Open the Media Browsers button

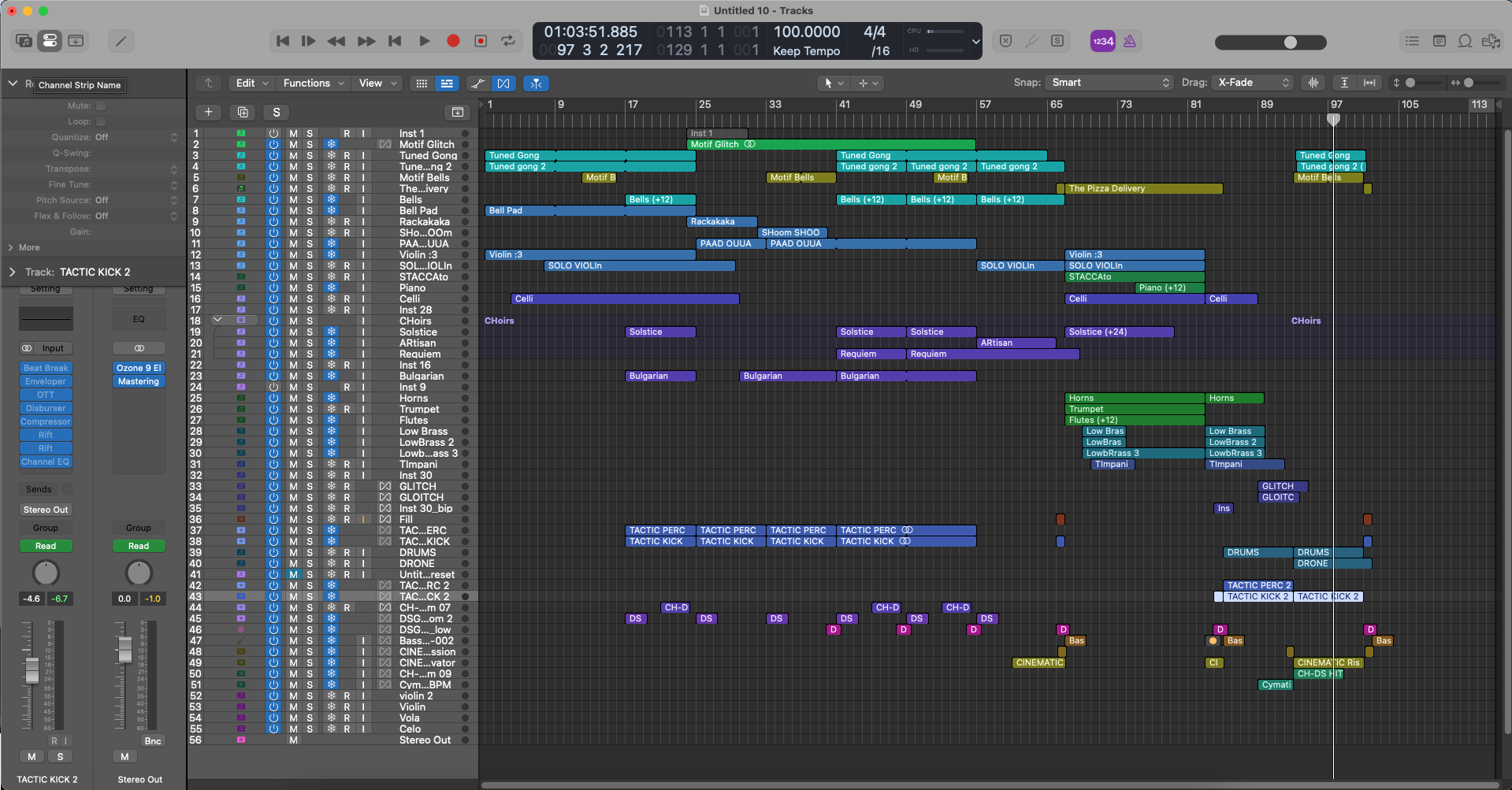pos(1491,41)
